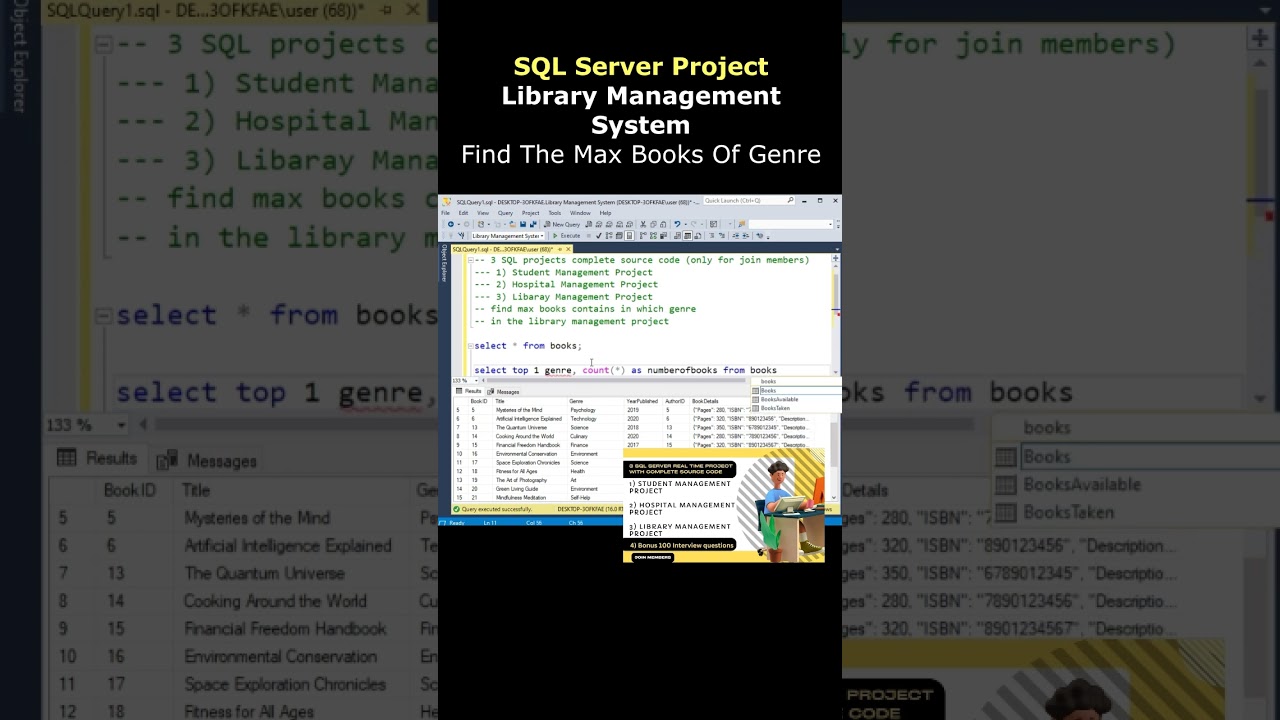The width and height of the screenshot is (1280, 720).
Task: Open the Tools menu
Action: (x=555, y=213)
